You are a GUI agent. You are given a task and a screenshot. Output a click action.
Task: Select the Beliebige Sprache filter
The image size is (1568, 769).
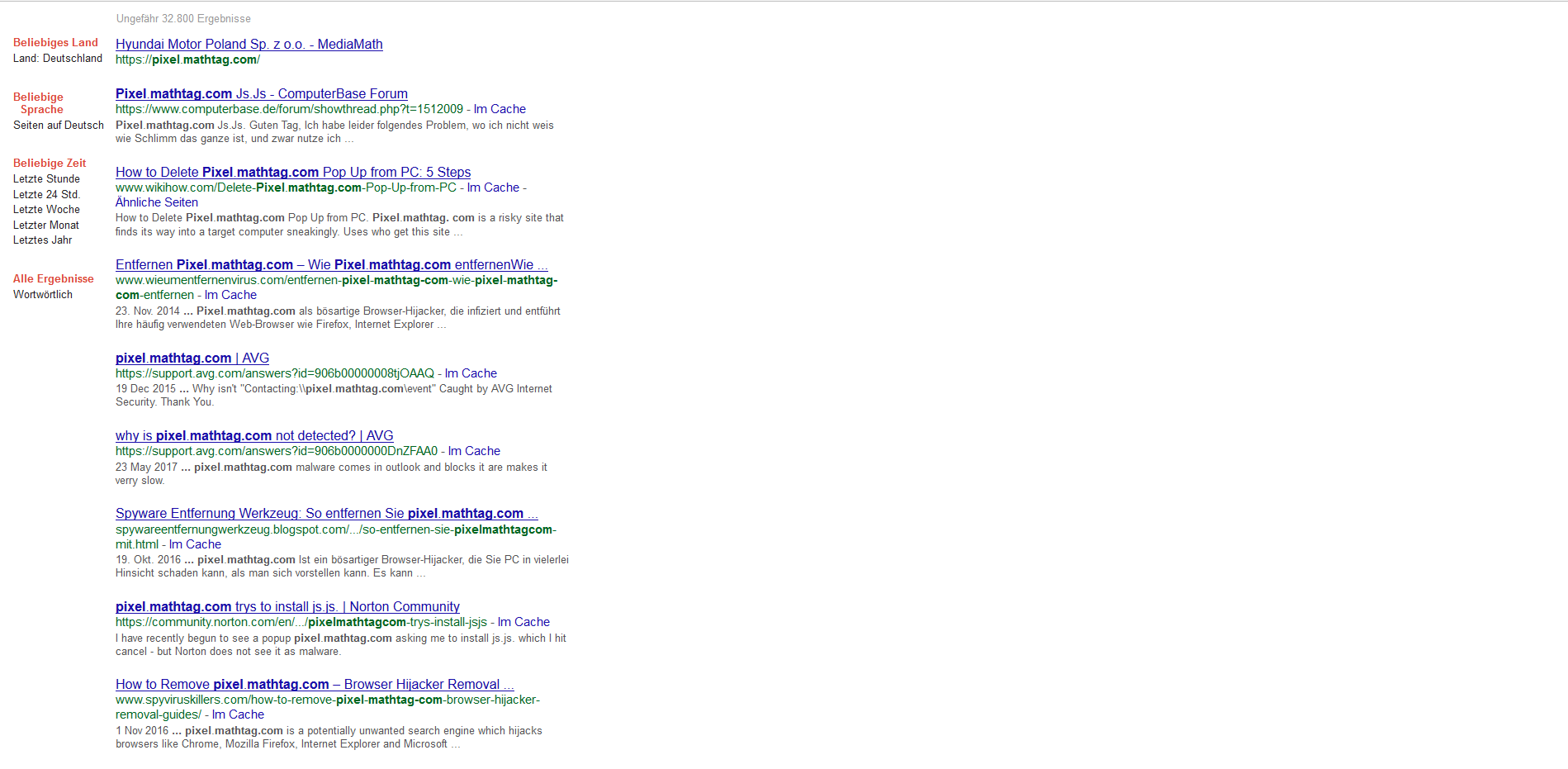(x=38, y=103)
